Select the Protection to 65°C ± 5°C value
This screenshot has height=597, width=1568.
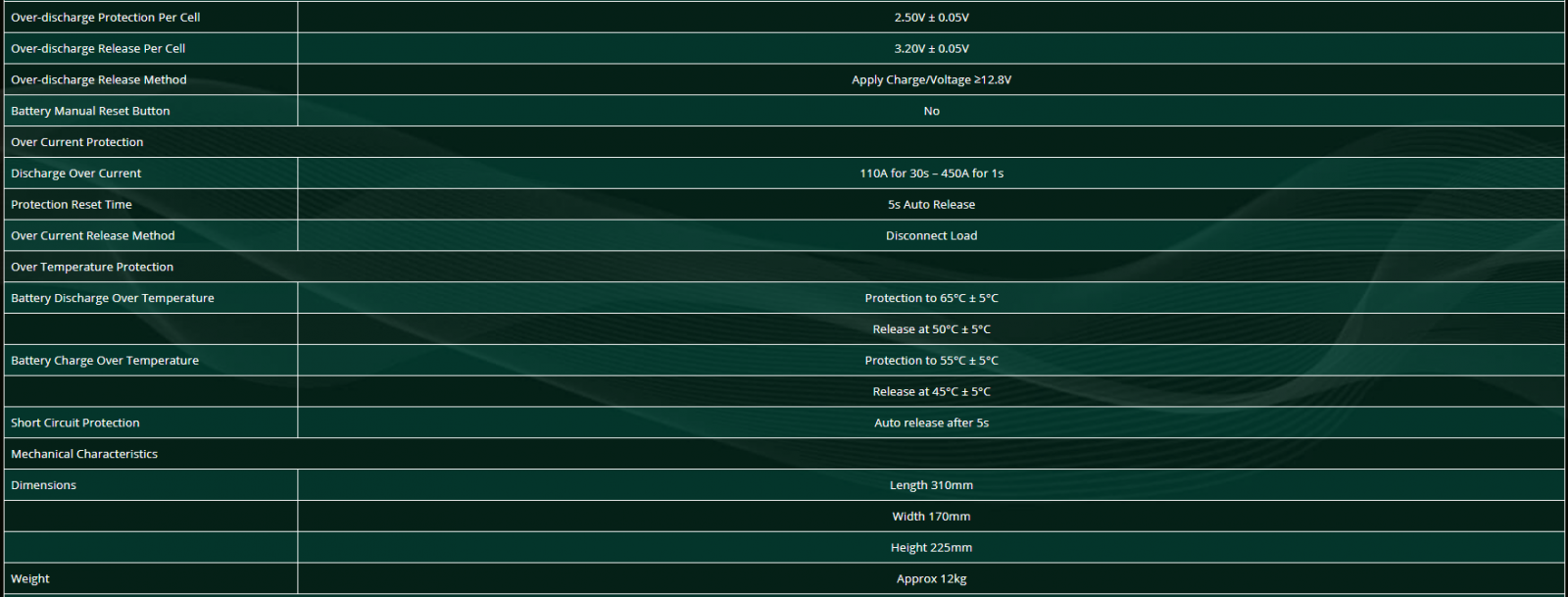pyautogui.click(x=931, y=299)
